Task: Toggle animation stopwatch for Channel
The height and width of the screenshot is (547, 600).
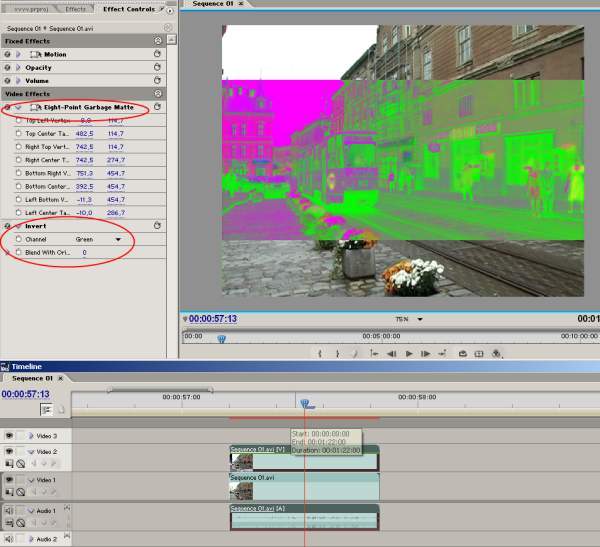Action: (18, 239)
